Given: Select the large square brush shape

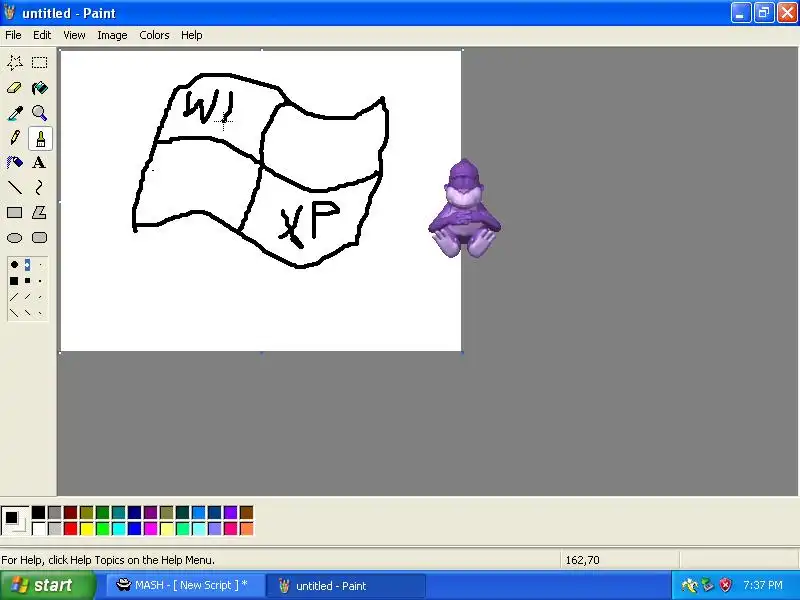Looking at the screenshot, I should pos(14,281).
